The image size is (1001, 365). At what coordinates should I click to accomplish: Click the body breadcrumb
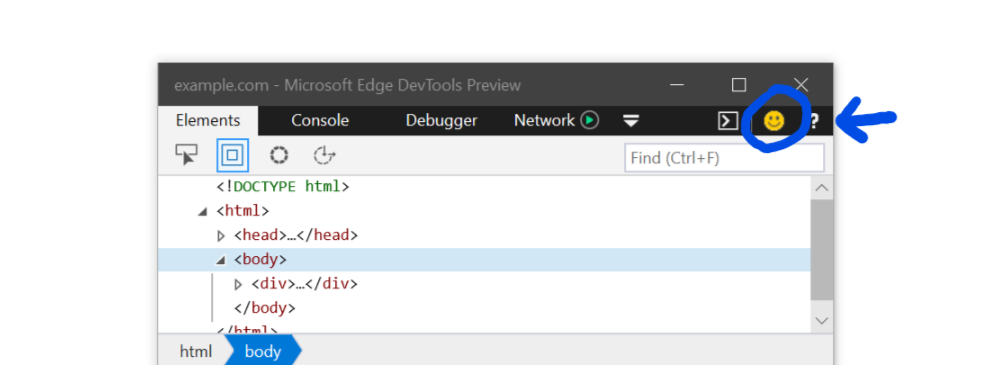(x=262, y=352)
